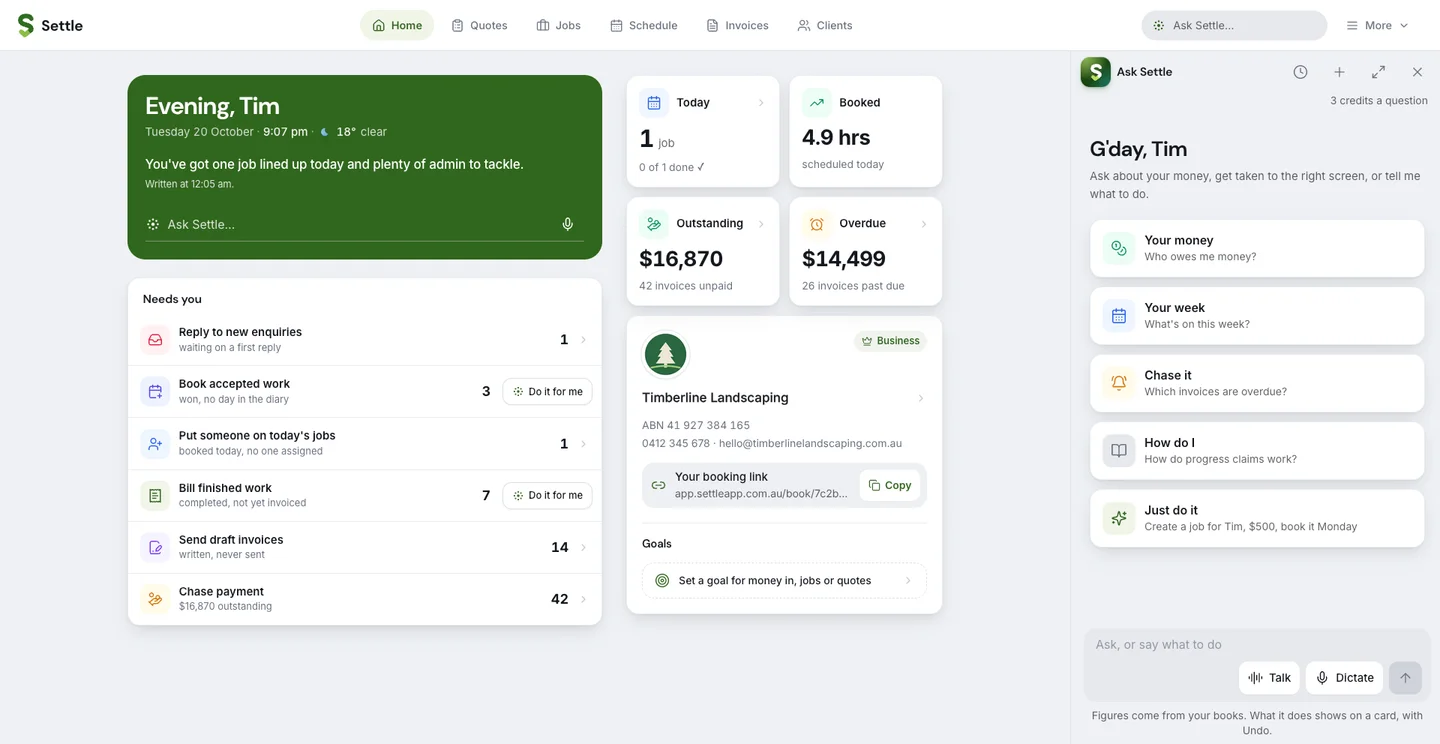1440x744 pixels.
Task: Expand the Outstanding card chevron
Action: point(761,224)
